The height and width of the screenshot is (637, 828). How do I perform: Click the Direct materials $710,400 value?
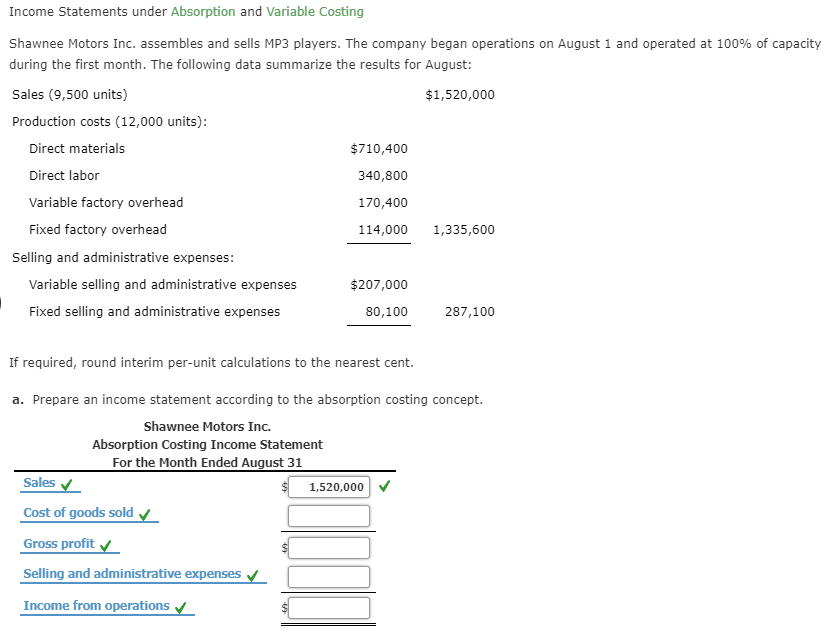[379, 148]
